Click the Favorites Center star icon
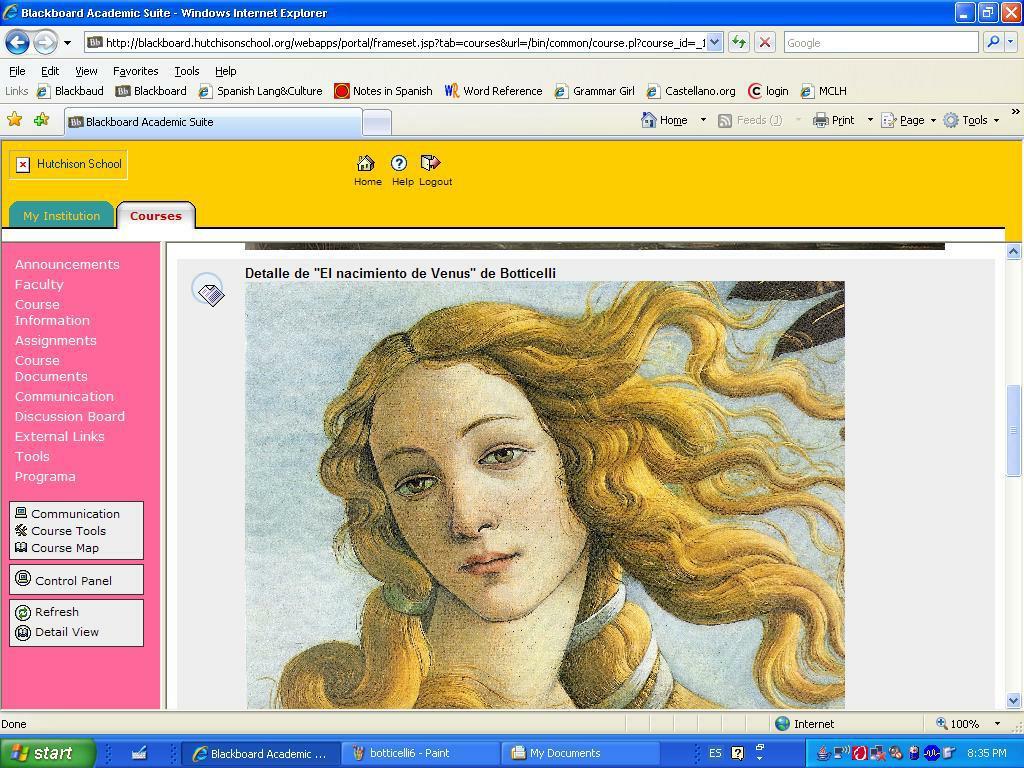The image size is (1024, 768). click(14, 120)
